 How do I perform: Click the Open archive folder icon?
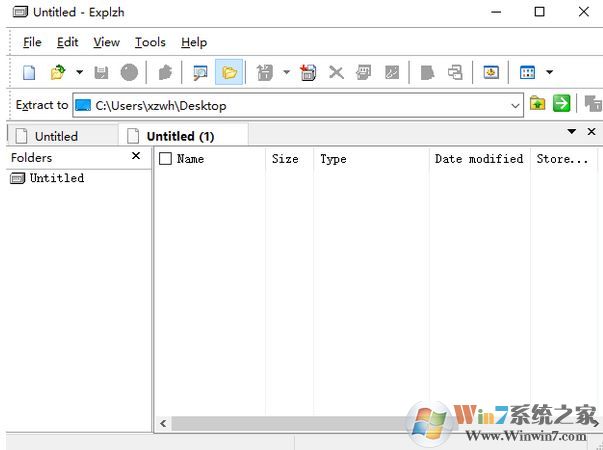coord(58,72)
